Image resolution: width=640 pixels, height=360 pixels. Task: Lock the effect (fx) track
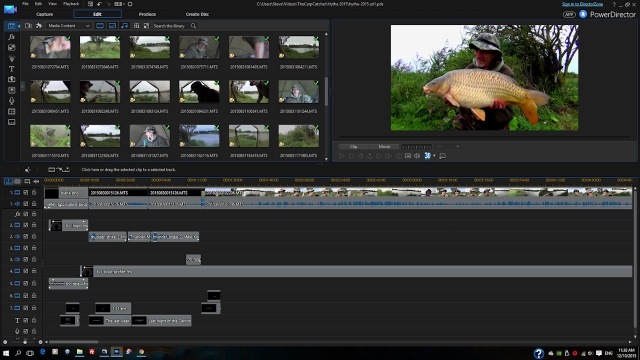34,214
